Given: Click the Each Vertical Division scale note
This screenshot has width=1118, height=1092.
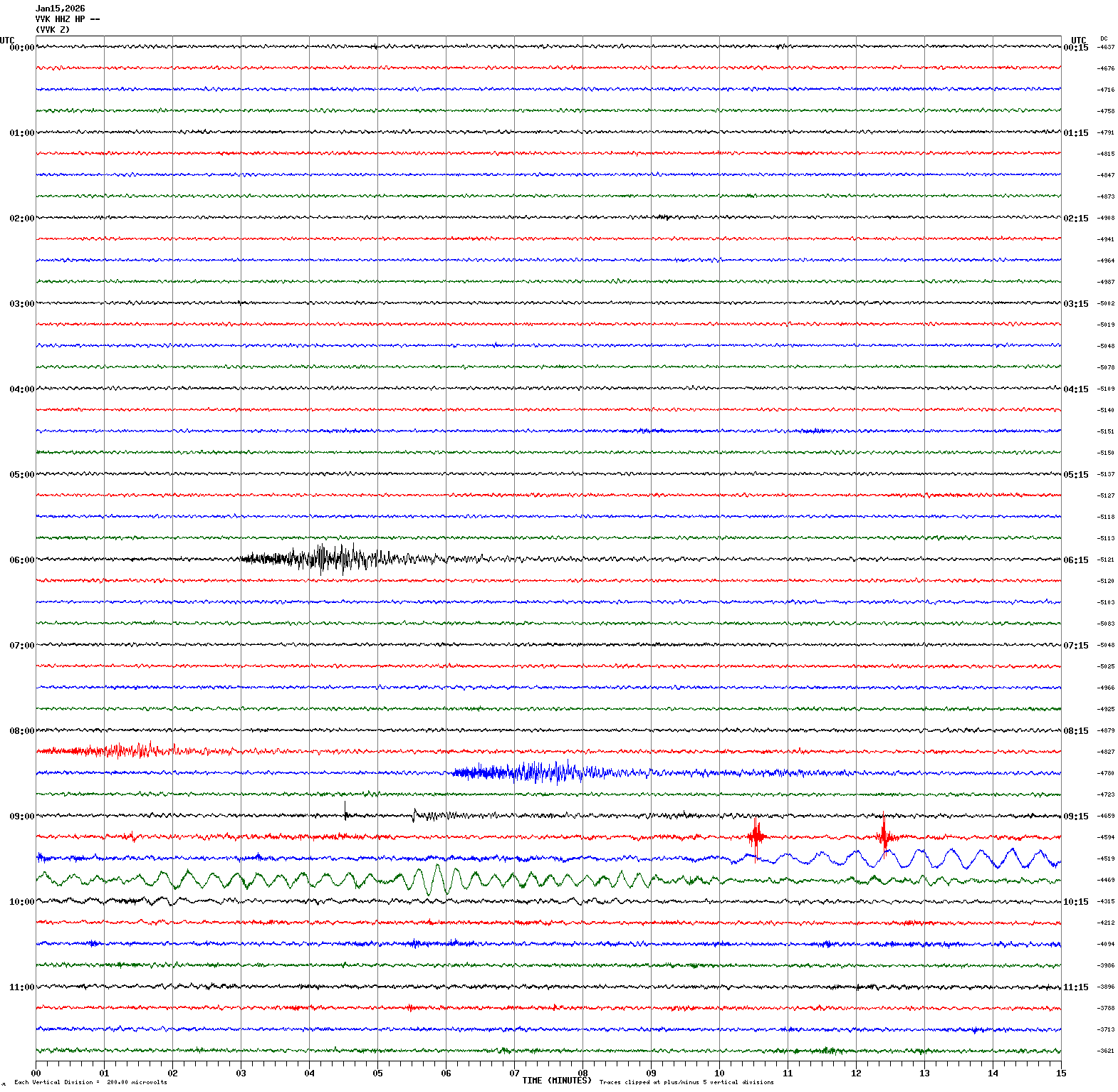Looking at the screenshot, I should pos(90,1083).
